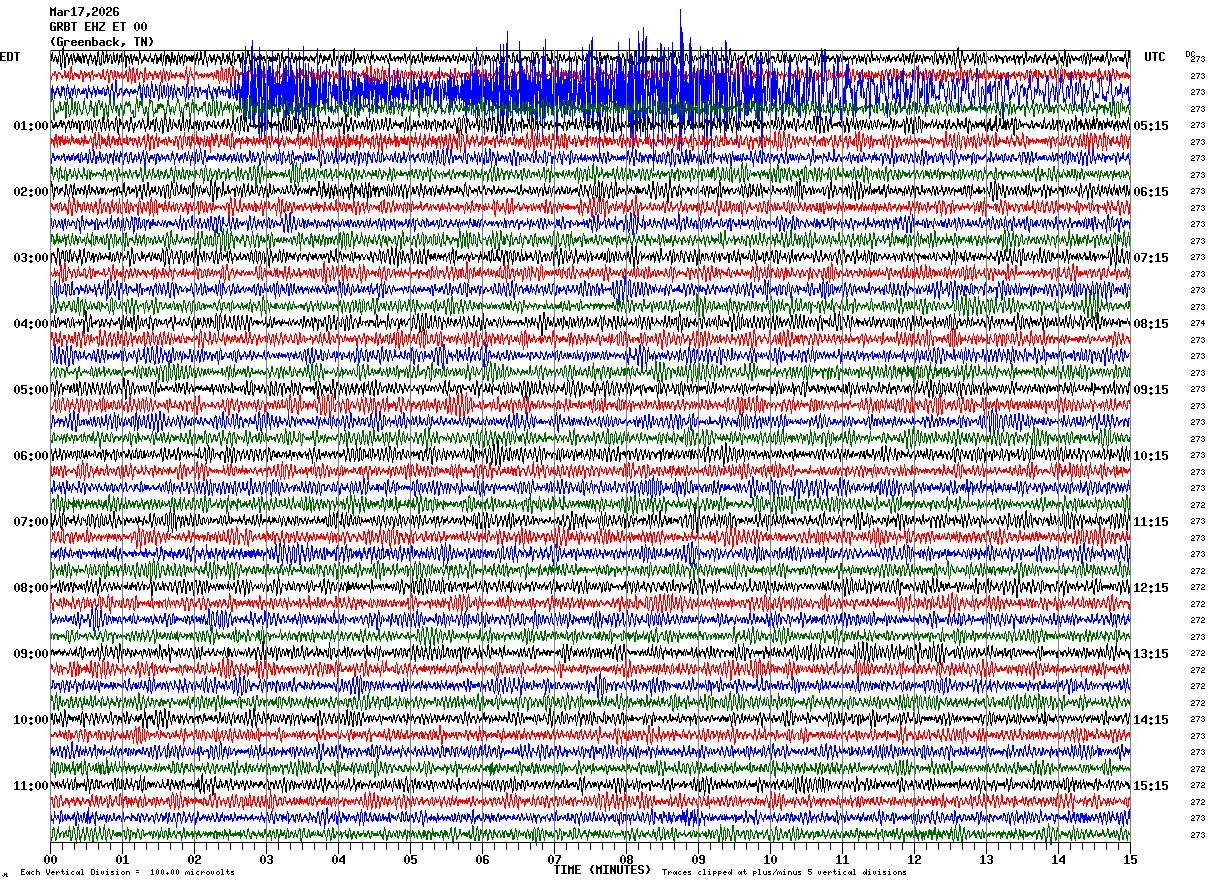Click the '04:00' EDT time label

[31, 324]
